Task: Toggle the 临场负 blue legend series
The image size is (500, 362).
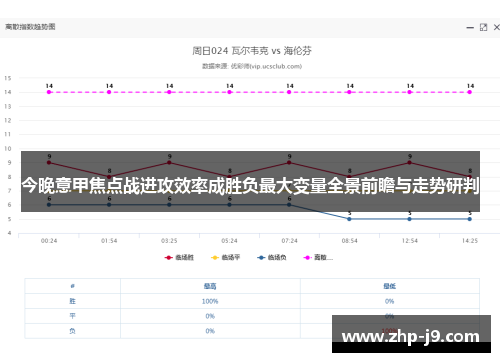Action: pyautogui.click(x=272, y=257)
